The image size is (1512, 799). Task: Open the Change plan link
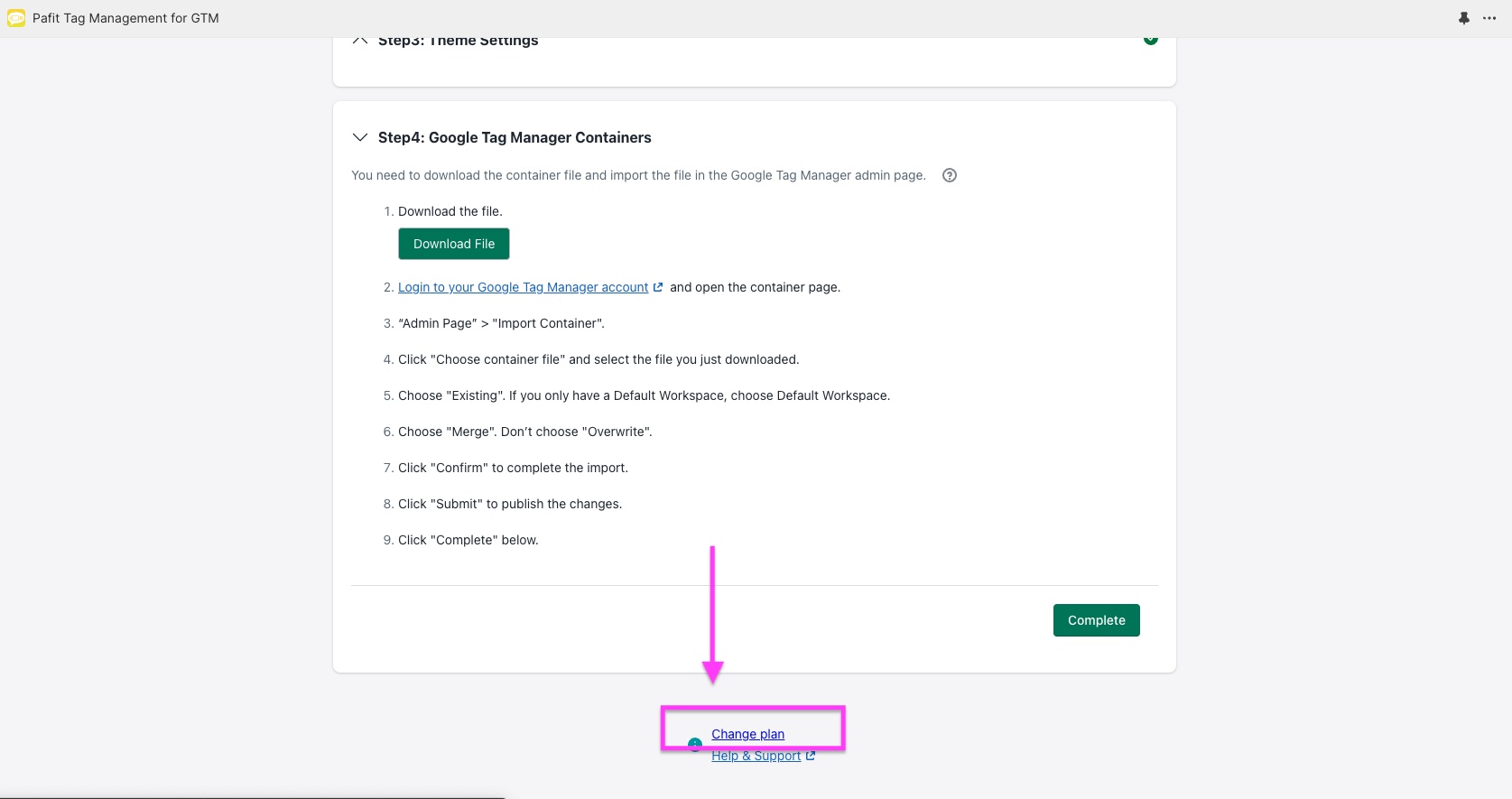(748, 734)
